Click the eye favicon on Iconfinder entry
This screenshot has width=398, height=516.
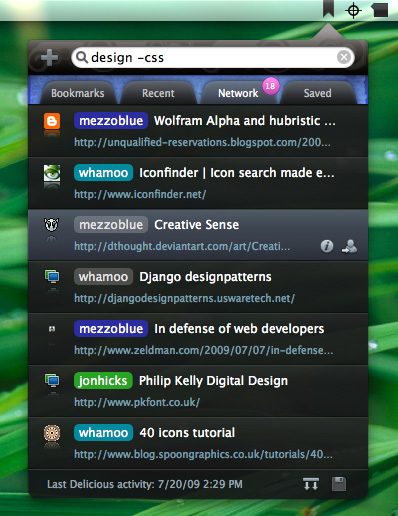click(52, 173)
